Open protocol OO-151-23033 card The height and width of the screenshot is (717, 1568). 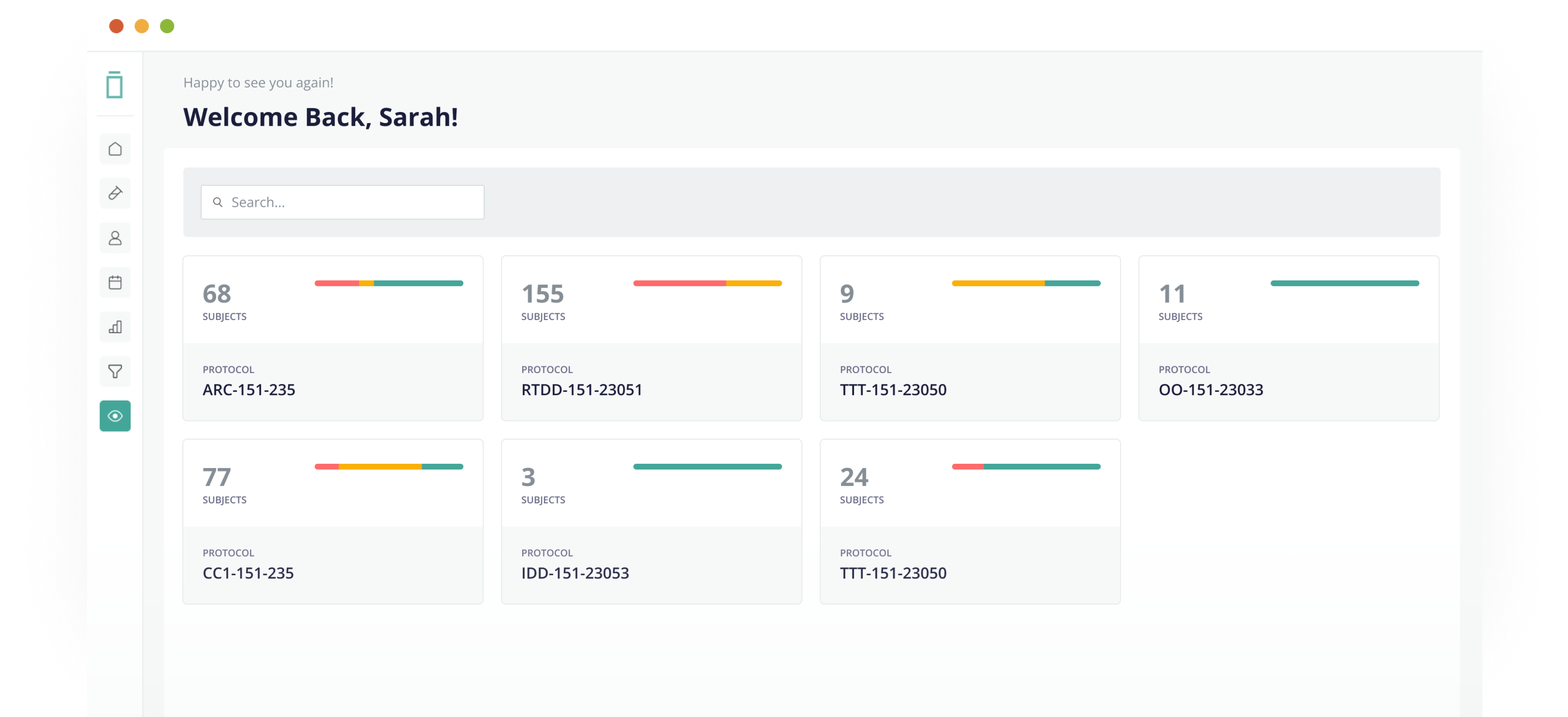[1288, 338]
